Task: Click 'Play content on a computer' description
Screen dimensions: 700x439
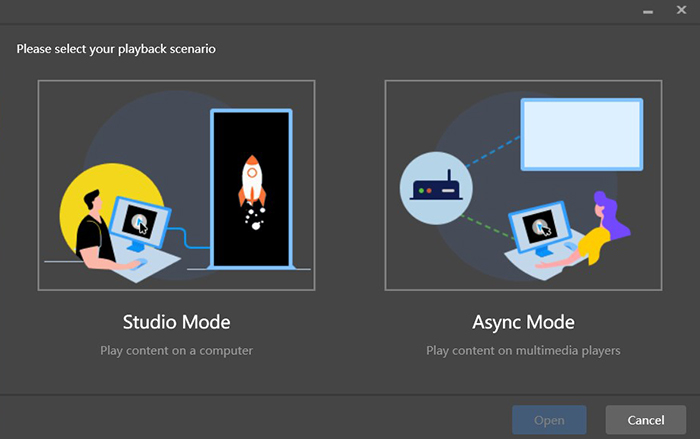Action: 176,351
